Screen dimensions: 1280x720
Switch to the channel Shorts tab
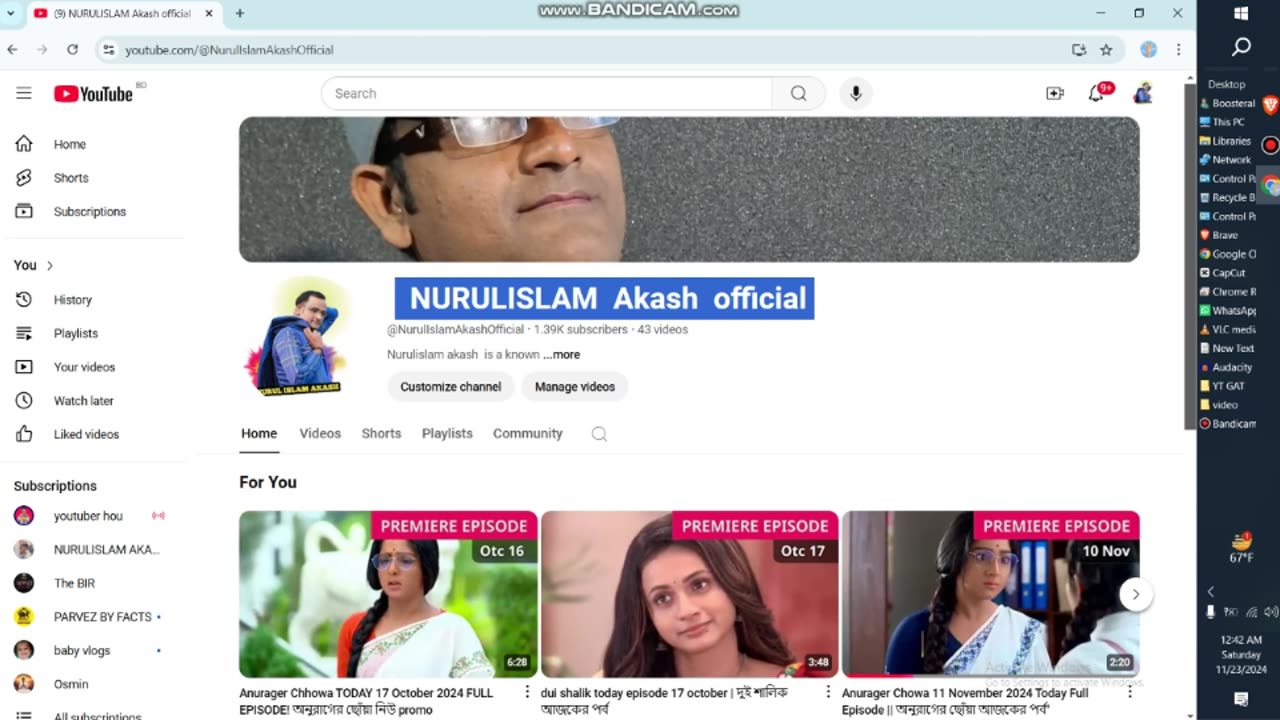click(x=381, y=434)
